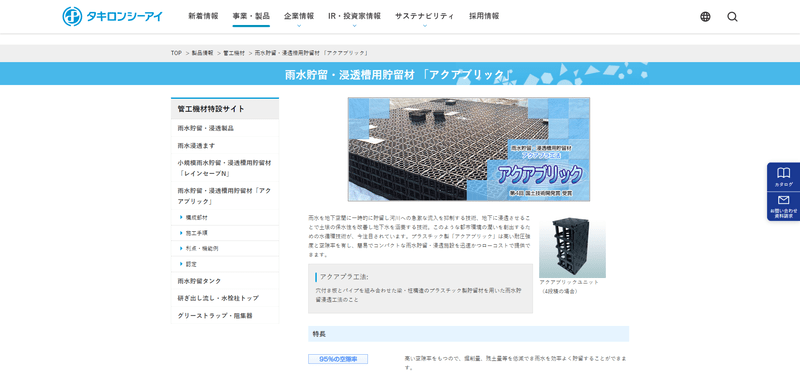Viewport: 800px width, 383px height.
Task: Open グリーストラップ・阻集器 in the sidebar
Action: (225, 315)
